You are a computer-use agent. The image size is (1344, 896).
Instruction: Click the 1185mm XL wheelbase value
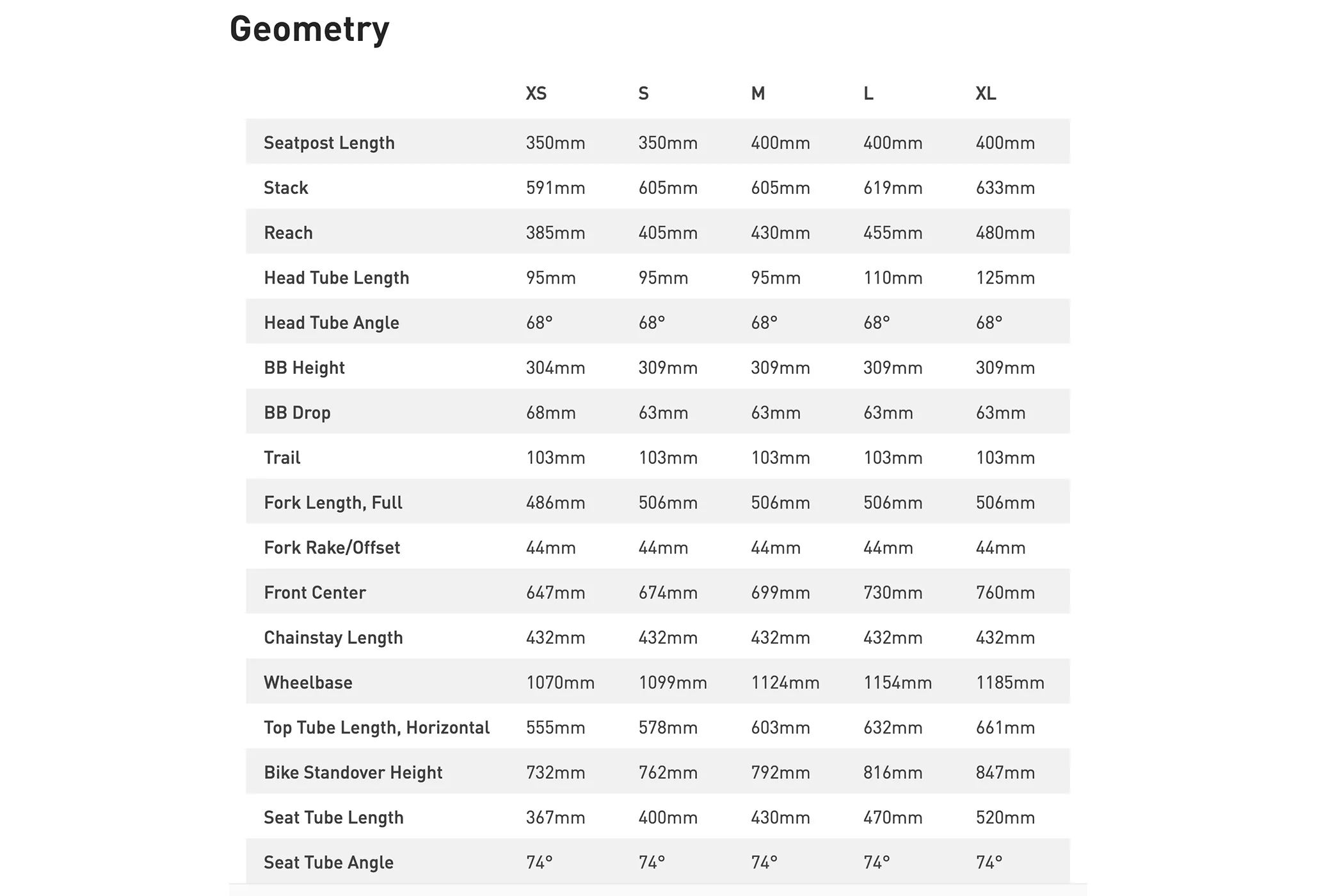1010,682
